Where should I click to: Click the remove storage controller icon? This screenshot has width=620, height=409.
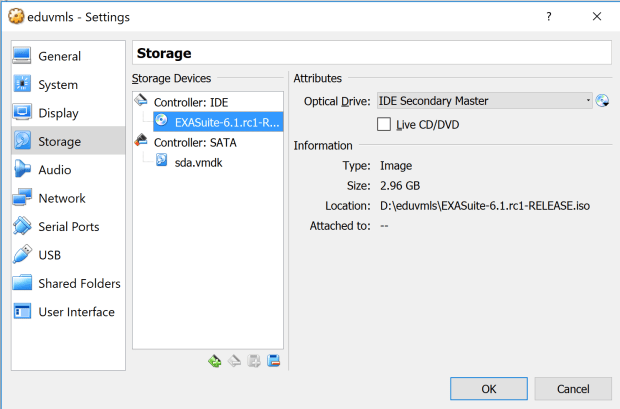(234, 360)
